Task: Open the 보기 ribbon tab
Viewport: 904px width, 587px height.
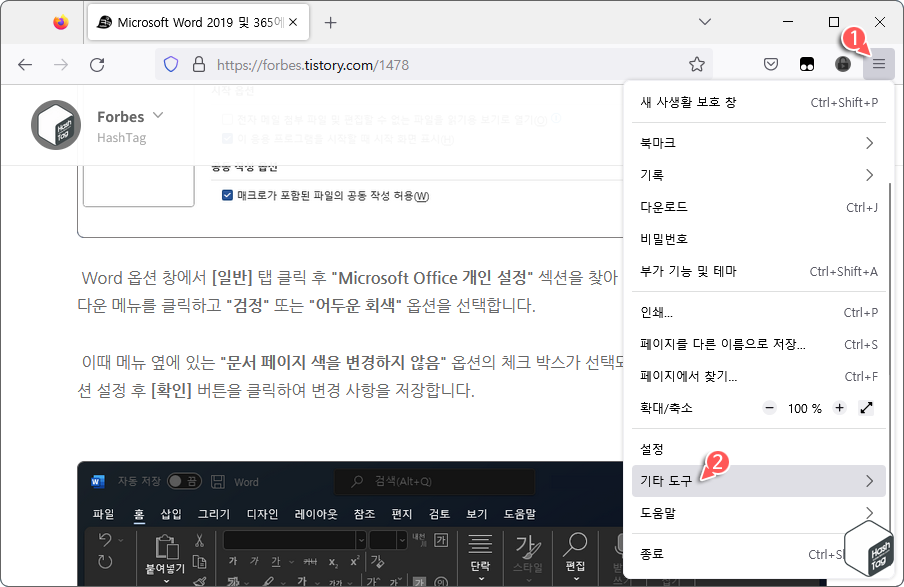Action: (x=477, y=513)
